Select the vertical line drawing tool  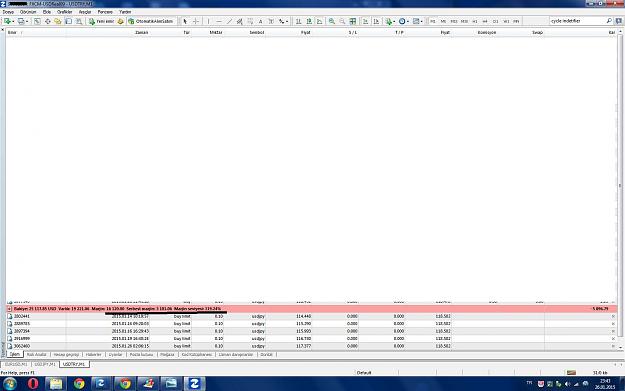coord(208,21)
